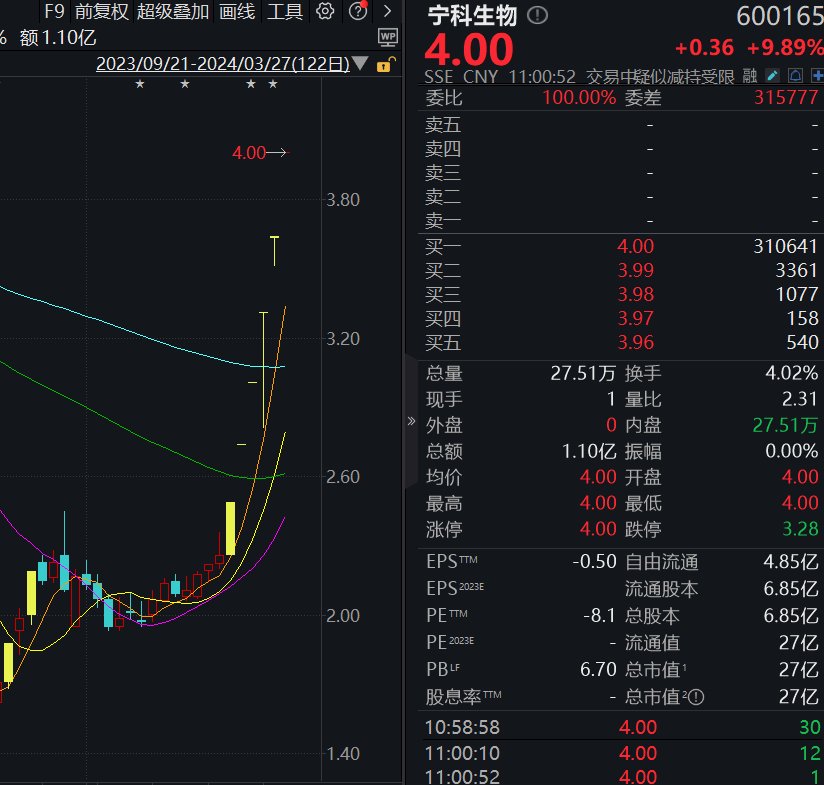The image size is (824, 785).
Task: Open the chart settings gear icon
Action: (x=325, y=11)
